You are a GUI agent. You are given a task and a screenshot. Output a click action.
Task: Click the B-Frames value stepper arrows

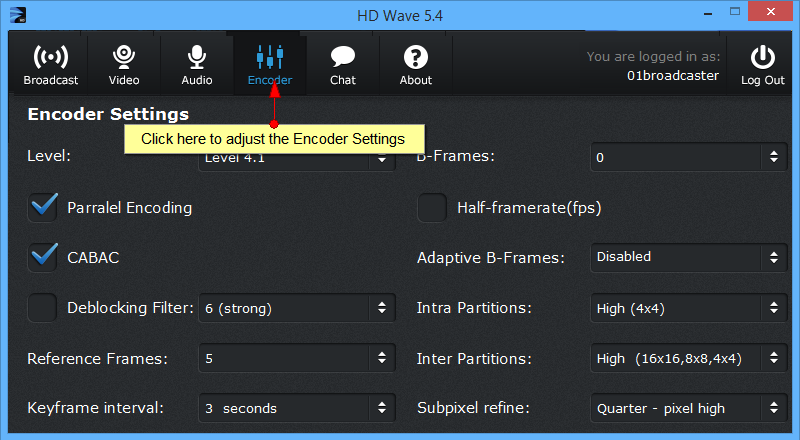click(774, 157)
